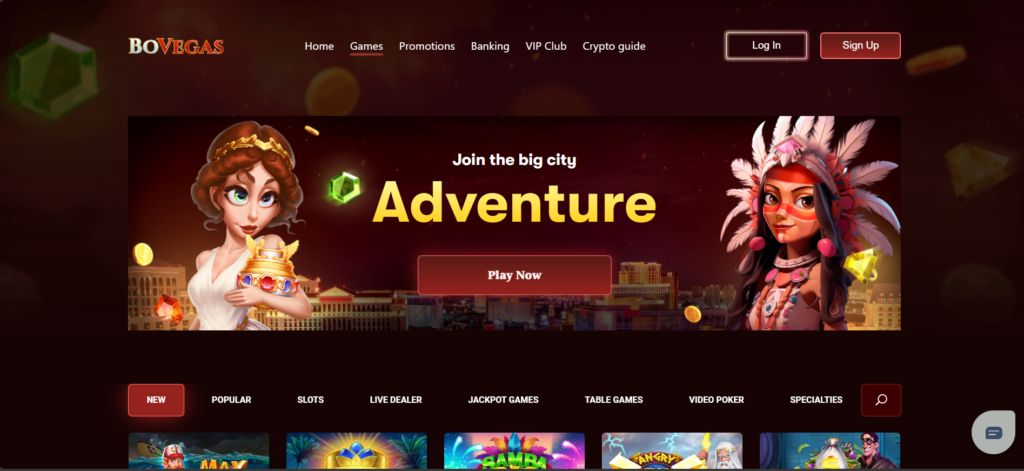Open the VIDEO POKER category
1024x471 pixels.
coord(716,400)
